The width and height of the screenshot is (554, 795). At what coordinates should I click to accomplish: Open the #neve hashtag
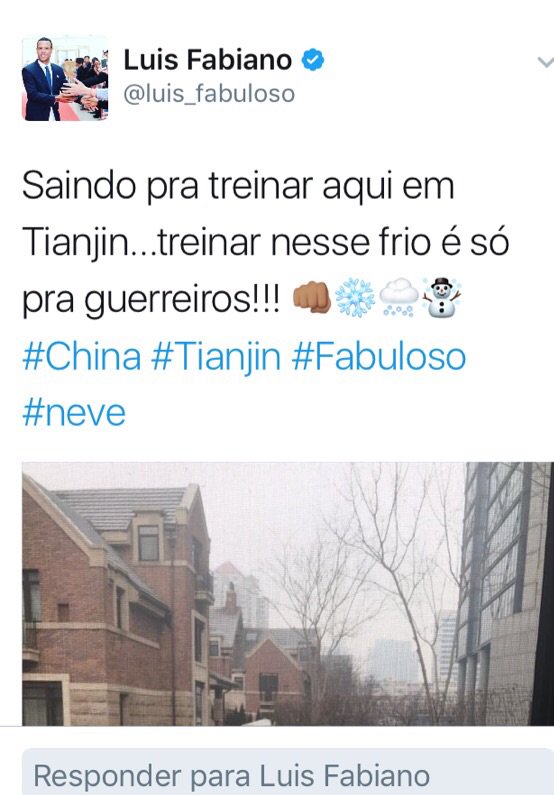click(x=74, y=413)
